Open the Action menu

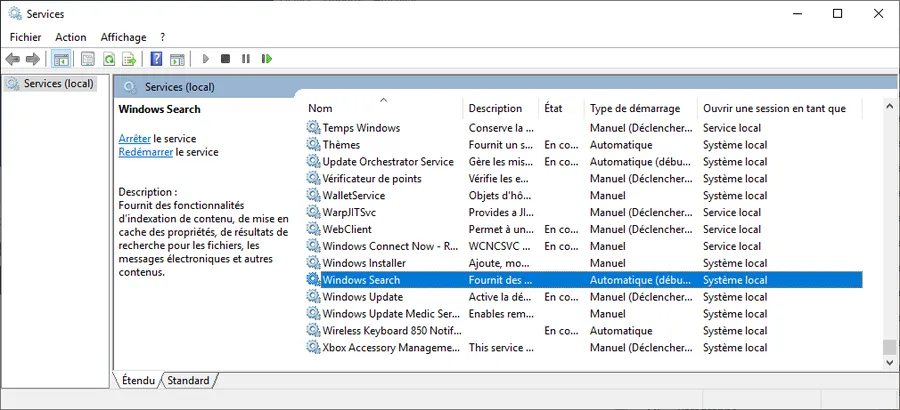71,37
